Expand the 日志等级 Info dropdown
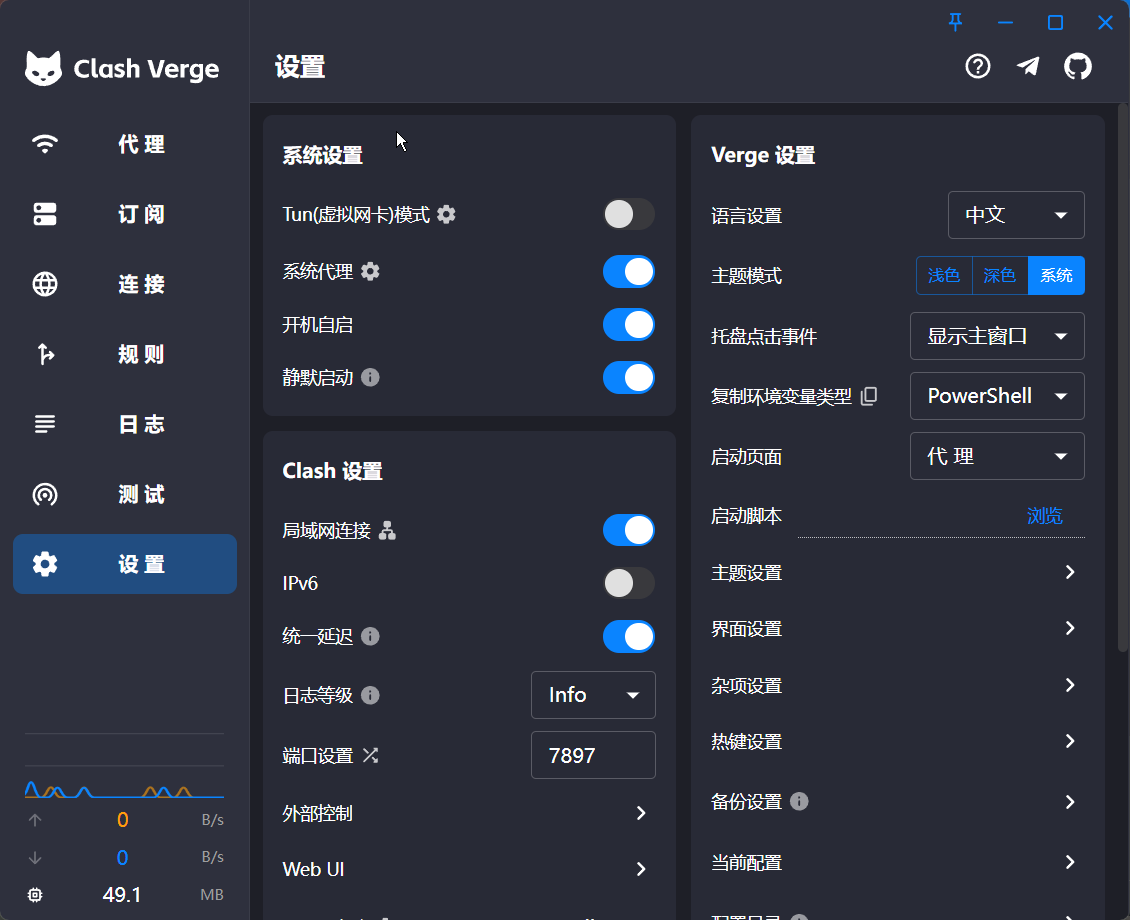This screenshot has width=1130, height=920. point(593,695)
